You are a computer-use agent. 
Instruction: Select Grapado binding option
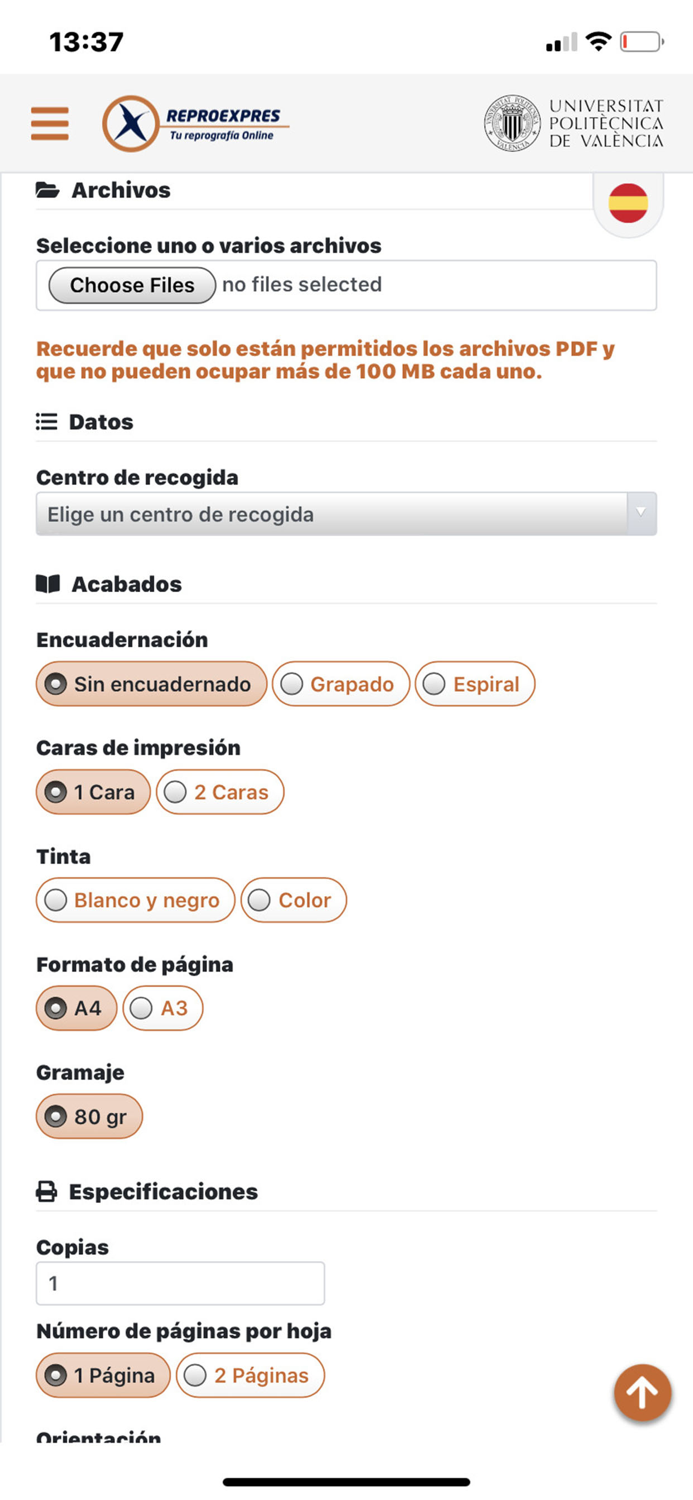point(340,684)
